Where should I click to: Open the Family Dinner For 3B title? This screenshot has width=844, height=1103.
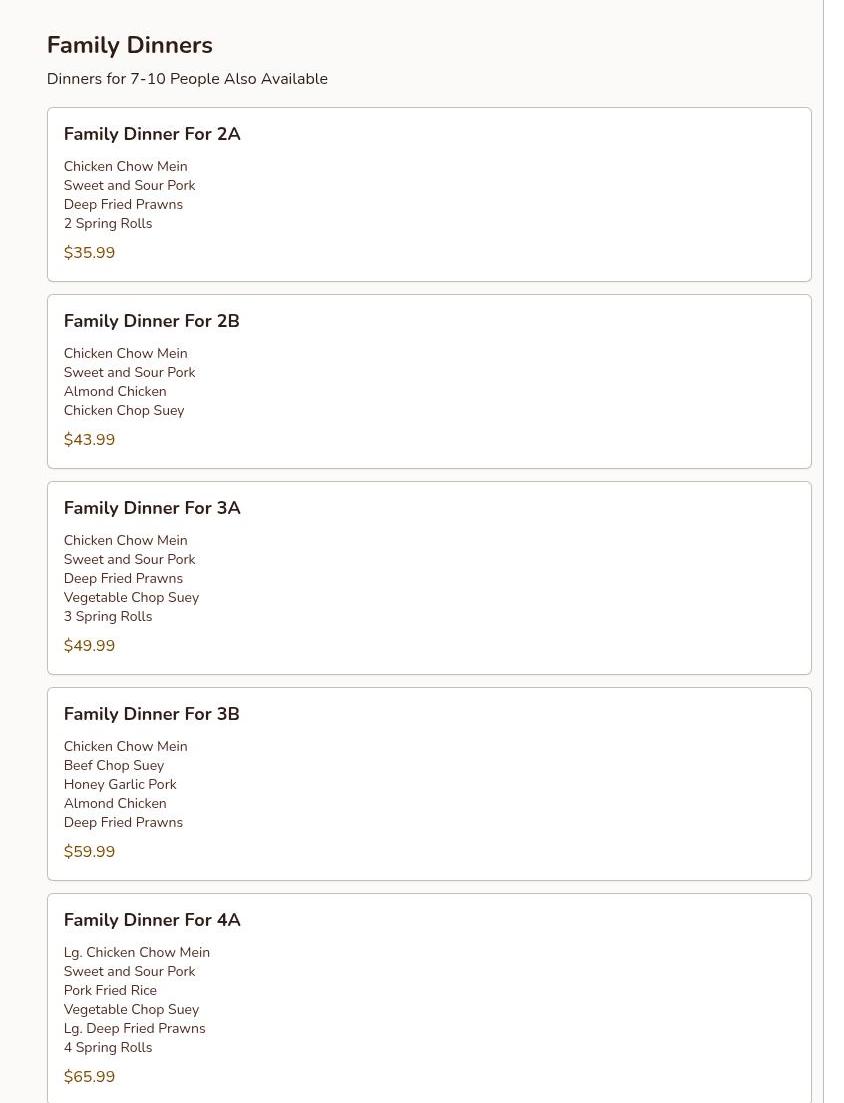pyautogui.click(x=152, y=714)
